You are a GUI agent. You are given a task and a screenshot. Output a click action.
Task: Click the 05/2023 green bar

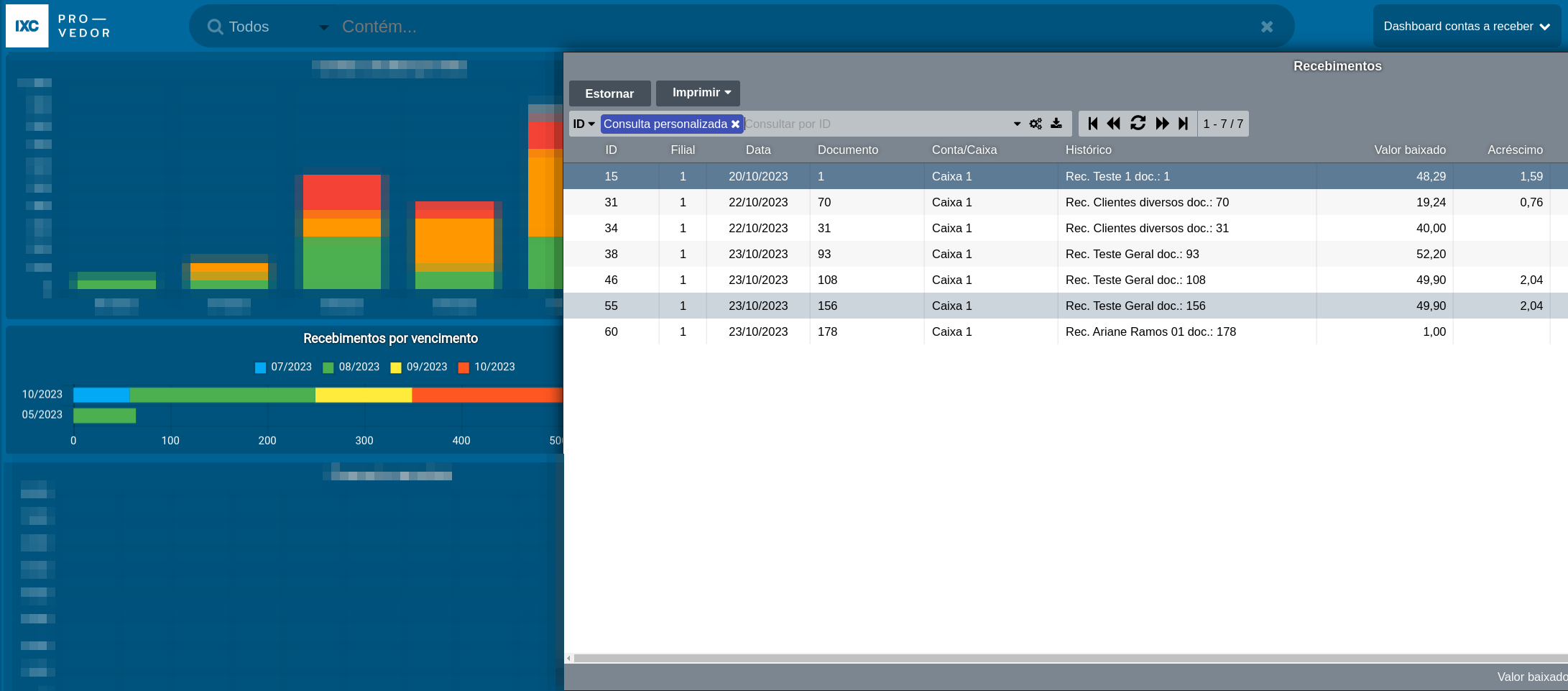pos(104,415)
